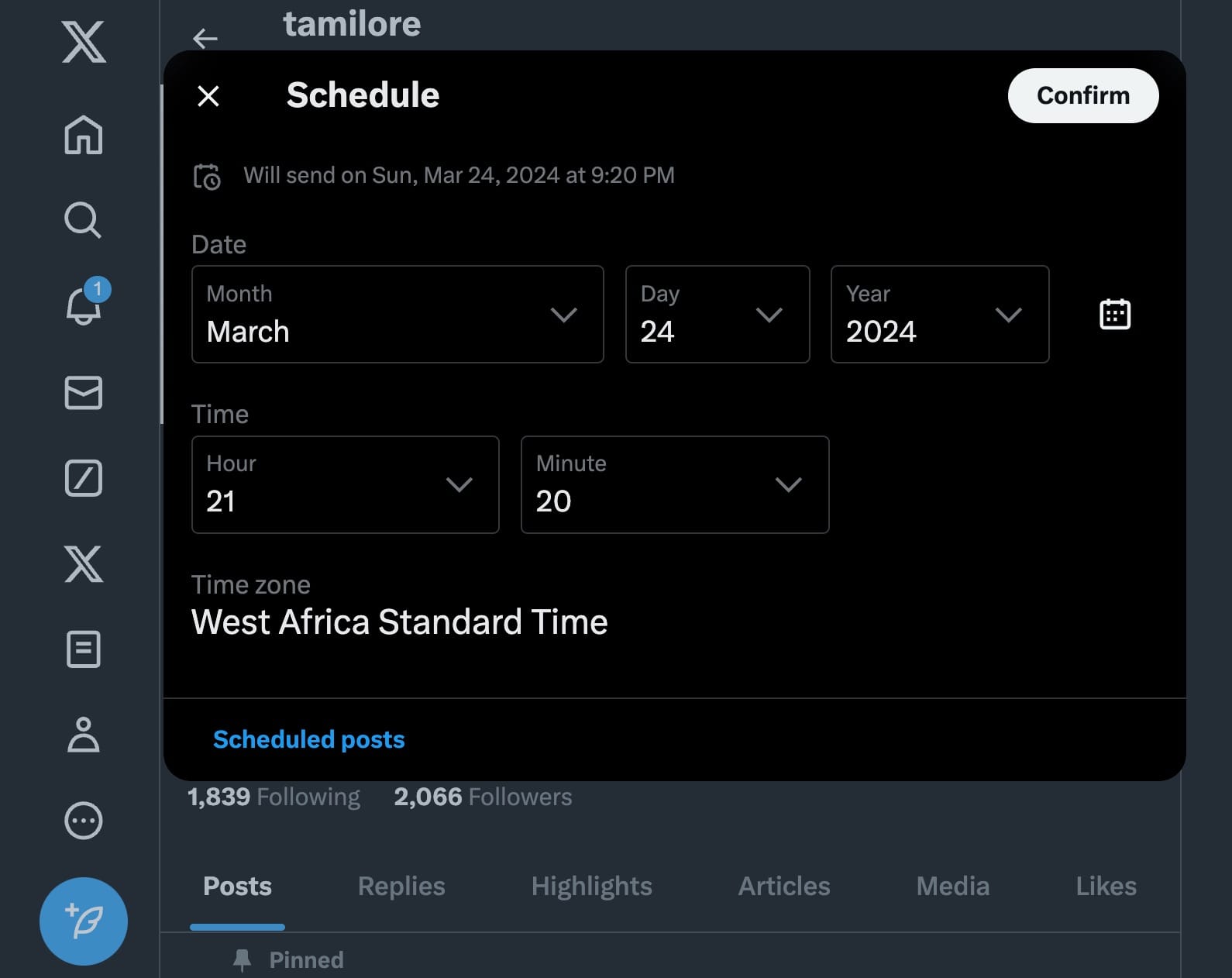The image size is (1232, 978).
Task: Expand the Day dropdown showing 24
Action: (718, 315)
